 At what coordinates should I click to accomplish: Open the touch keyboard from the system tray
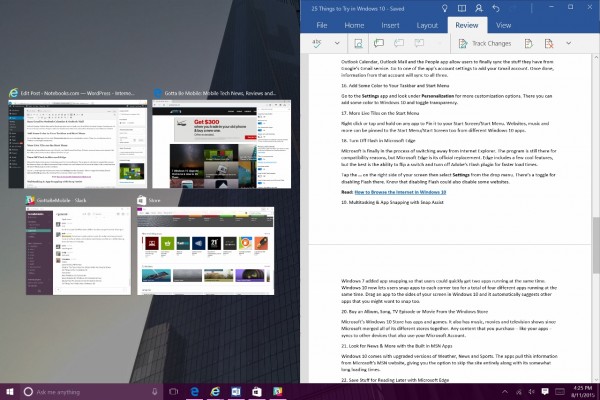(559, 392)
